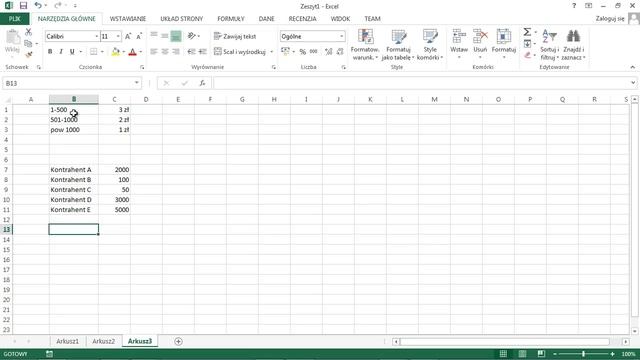Switch to DANE ribbon tab
Screen dimensions: 640x360
(267, 19)
